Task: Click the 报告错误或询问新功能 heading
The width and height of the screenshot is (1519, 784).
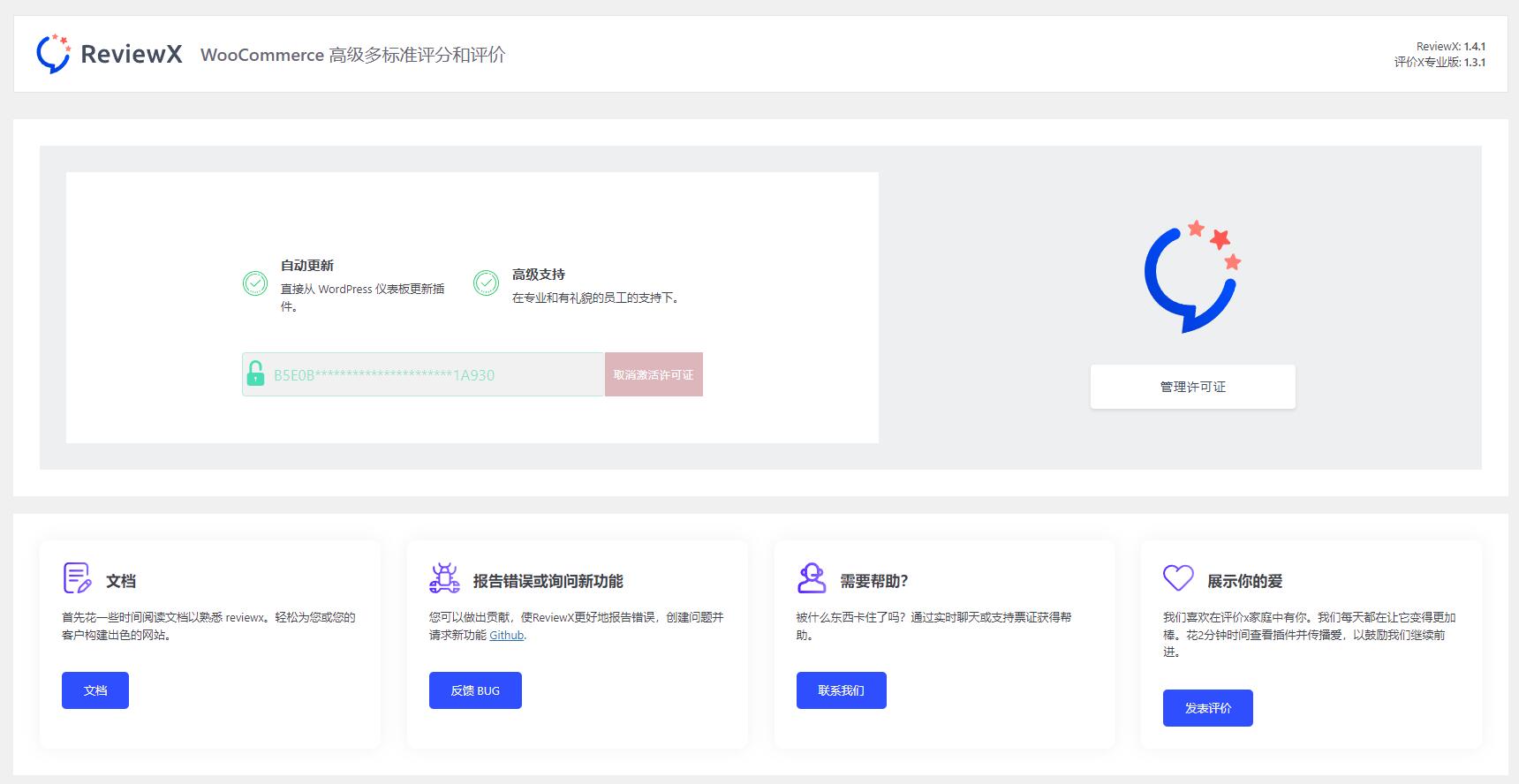Action: coord(548,581)
